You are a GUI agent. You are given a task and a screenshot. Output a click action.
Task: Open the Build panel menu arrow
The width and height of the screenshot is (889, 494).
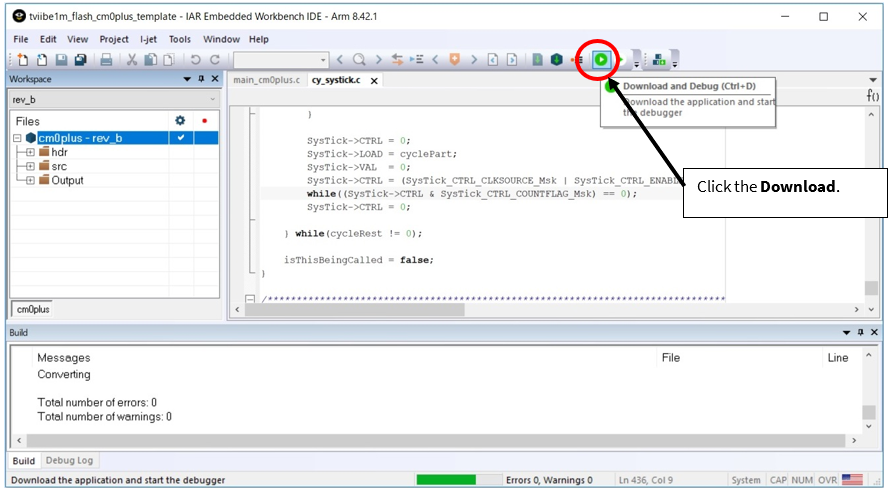pos(846,332)
